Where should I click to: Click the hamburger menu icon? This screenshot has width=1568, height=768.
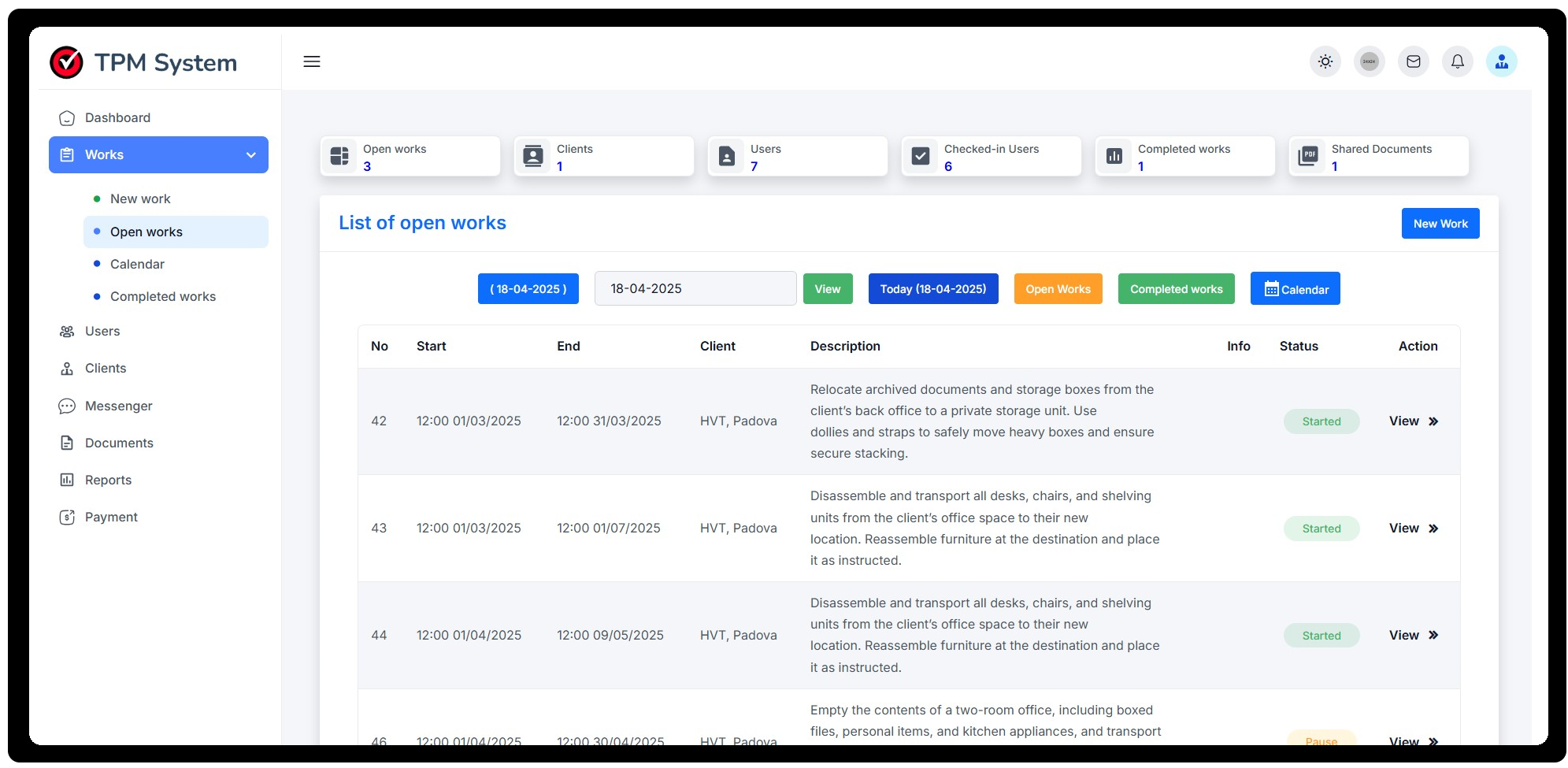click(312, 61)
